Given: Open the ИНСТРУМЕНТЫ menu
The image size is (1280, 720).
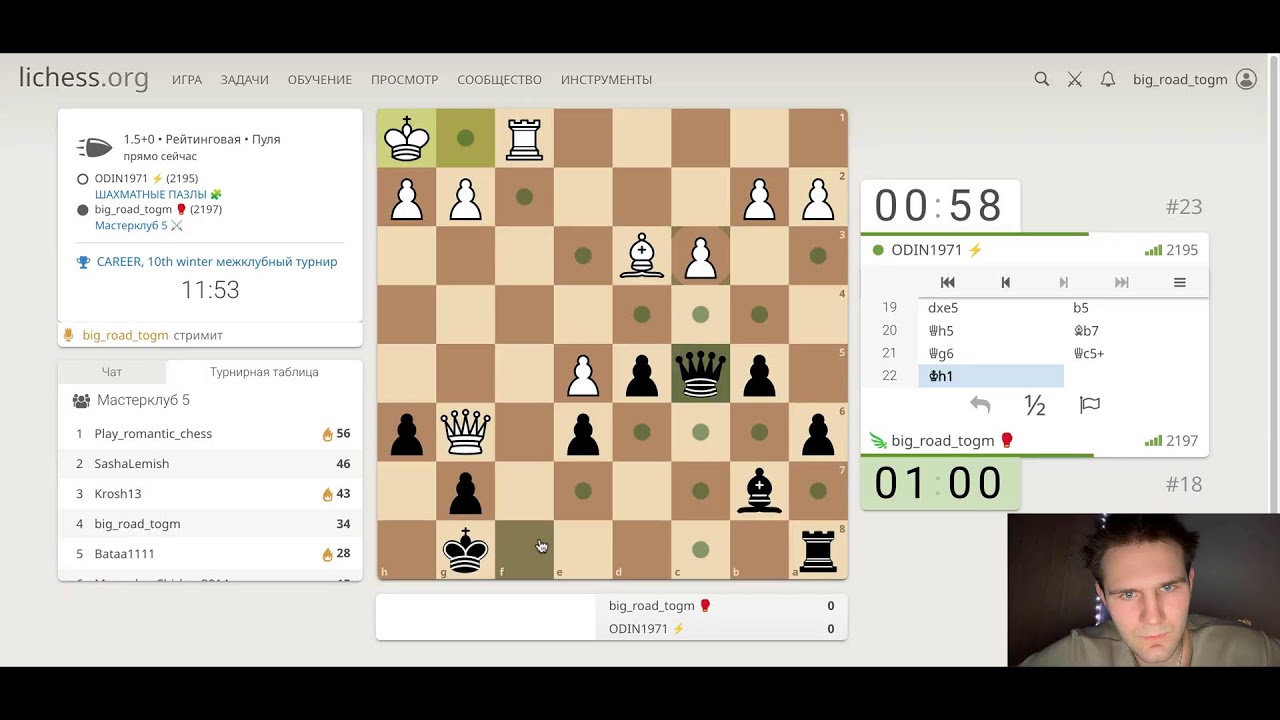Looking at the screenshot, I should (x=606, y=80).
